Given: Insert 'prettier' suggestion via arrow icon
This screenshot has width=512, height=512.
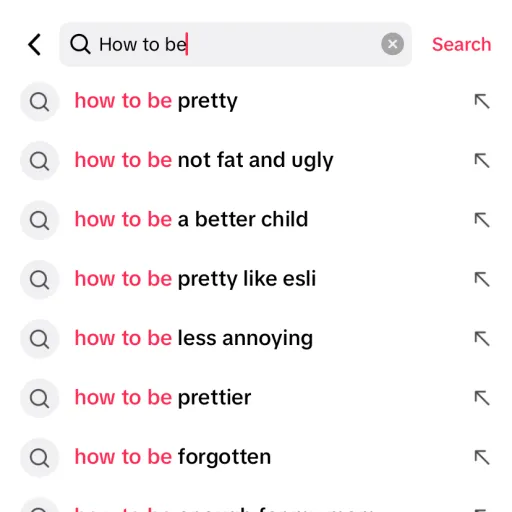Looking at the screenshot, I should 482,398.
